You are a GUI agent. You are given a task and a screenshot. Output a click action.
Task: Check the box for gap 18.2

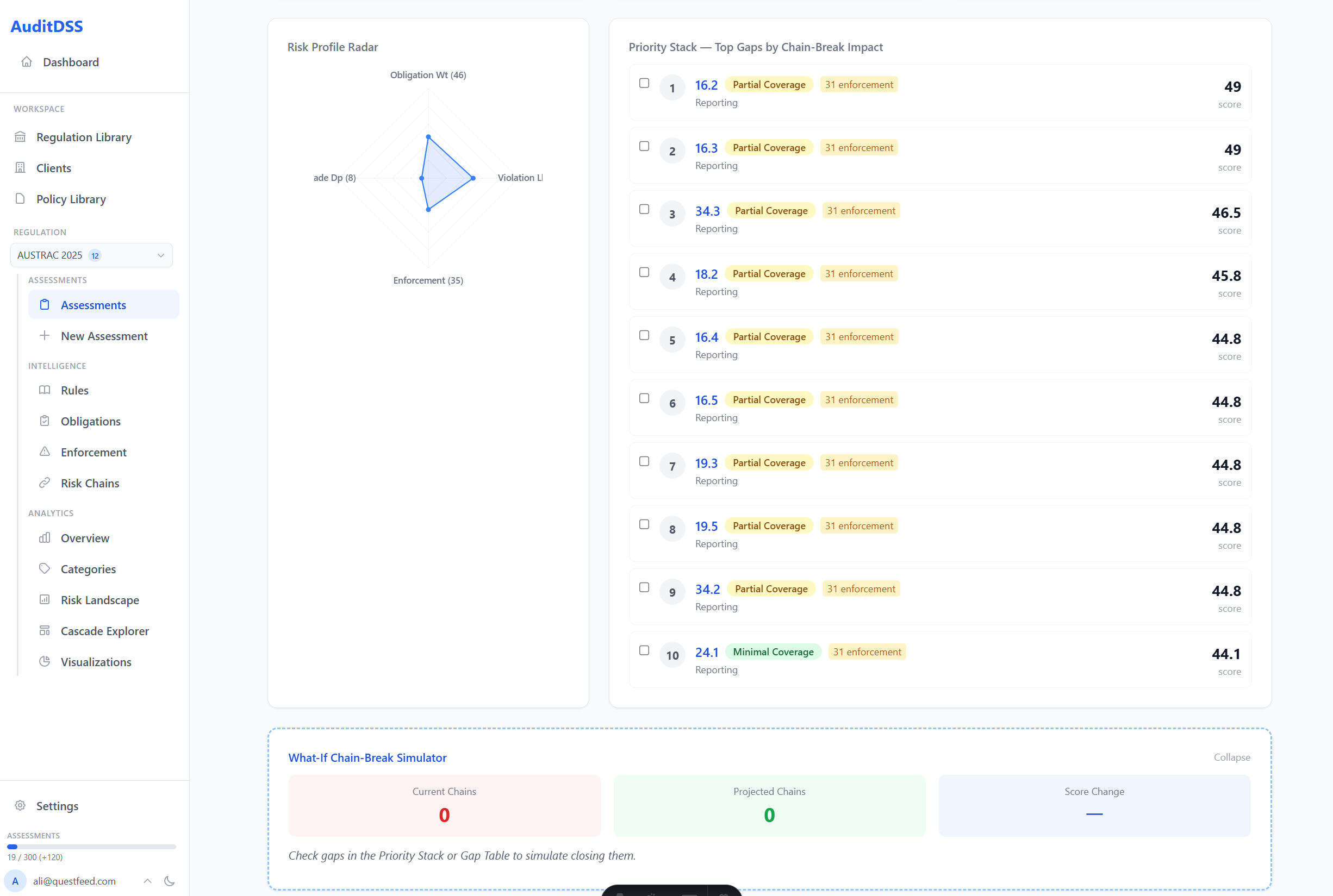(x=644, y=273)
